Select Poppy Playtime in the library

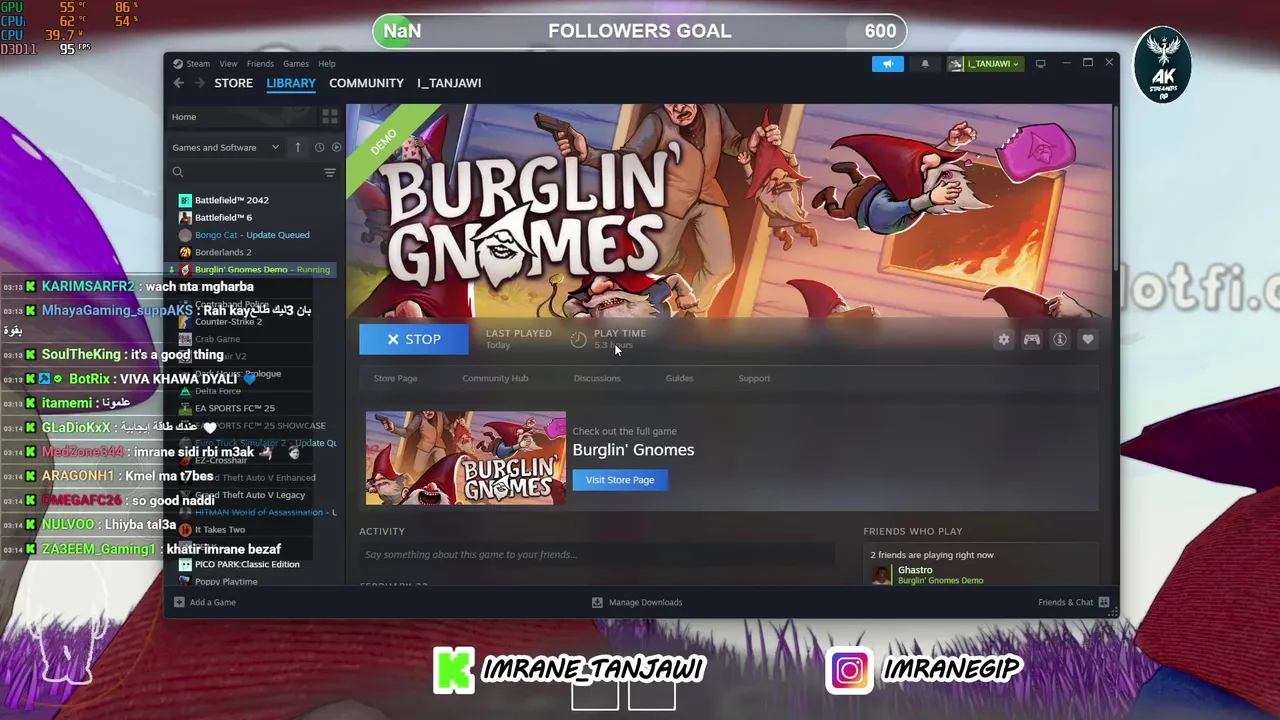tap(226, 582)
